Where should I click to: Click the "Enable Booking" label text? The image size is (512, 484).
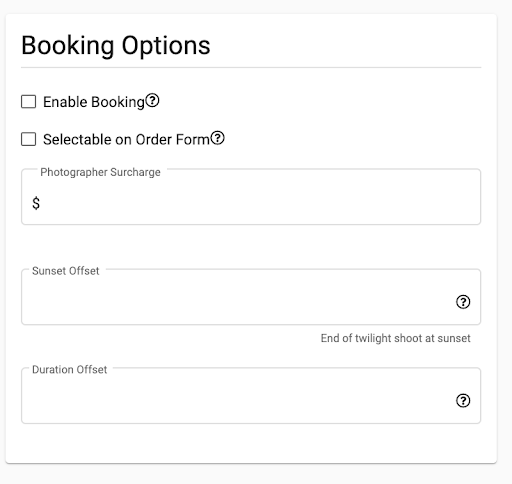94,102
